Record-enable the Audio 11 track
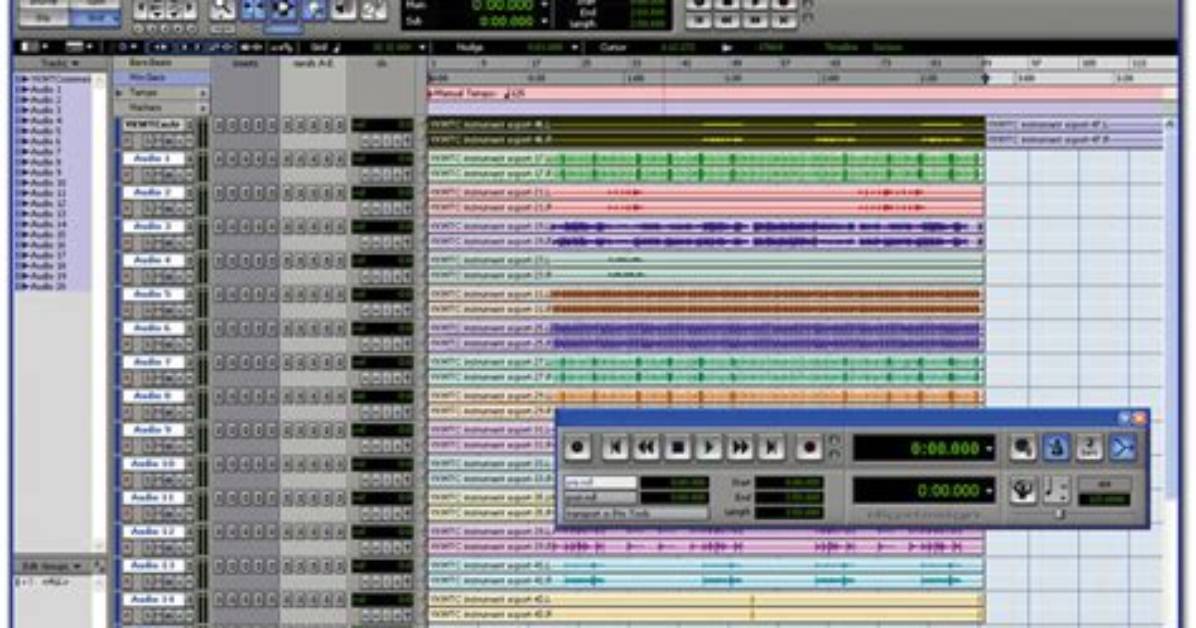Image resolution: width=1196 pixels, height=628 pixels. 127,514
